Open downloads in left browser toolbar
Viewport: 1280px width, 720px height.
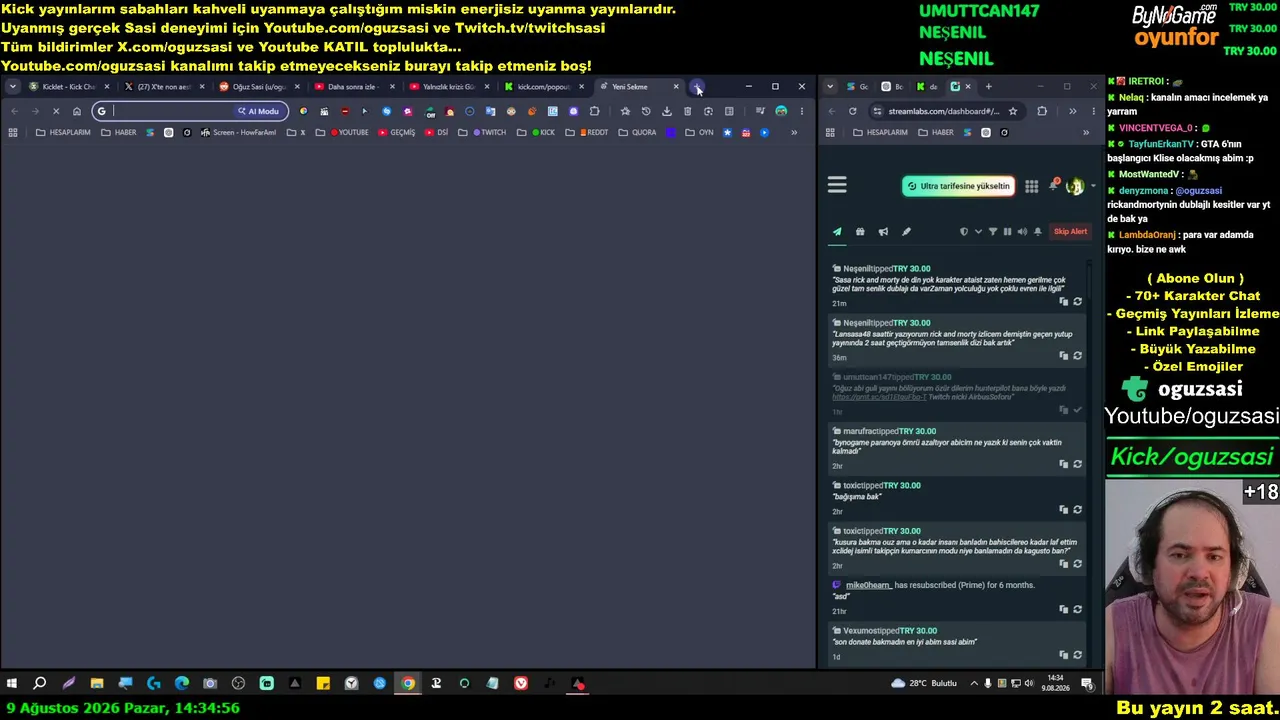[x=667, y=111]
